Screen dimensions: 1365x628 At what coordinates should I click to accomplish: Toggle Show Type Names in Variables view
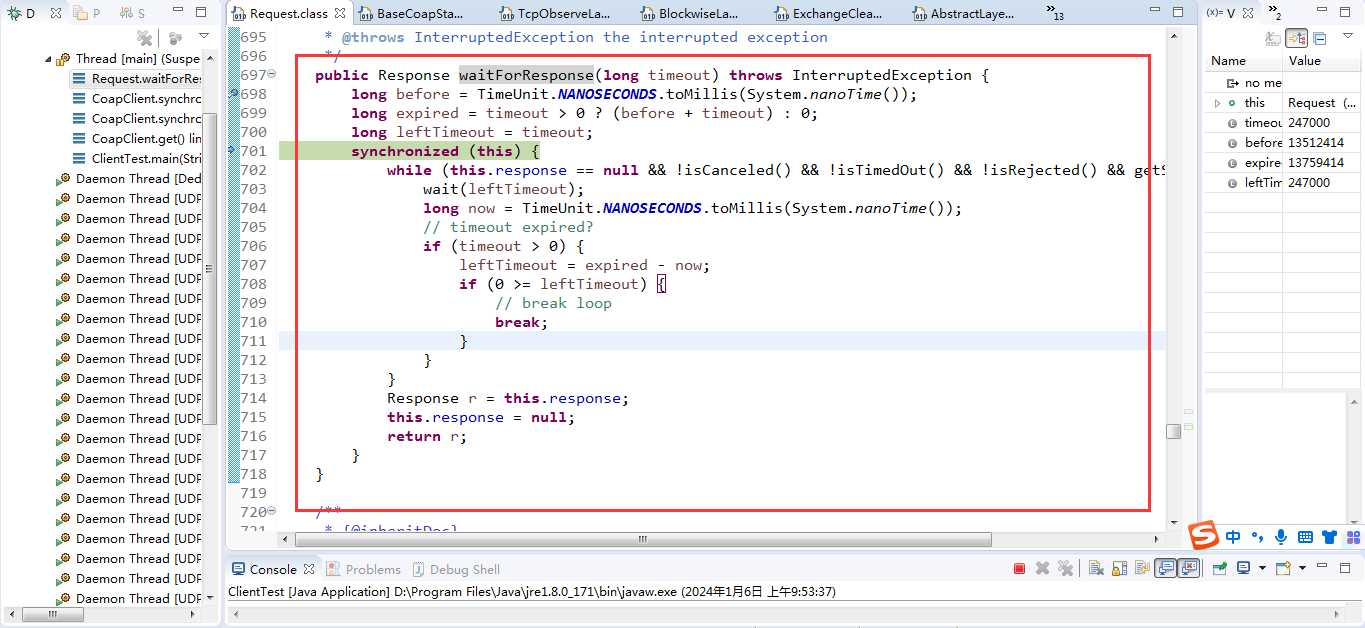point(1273,38)
